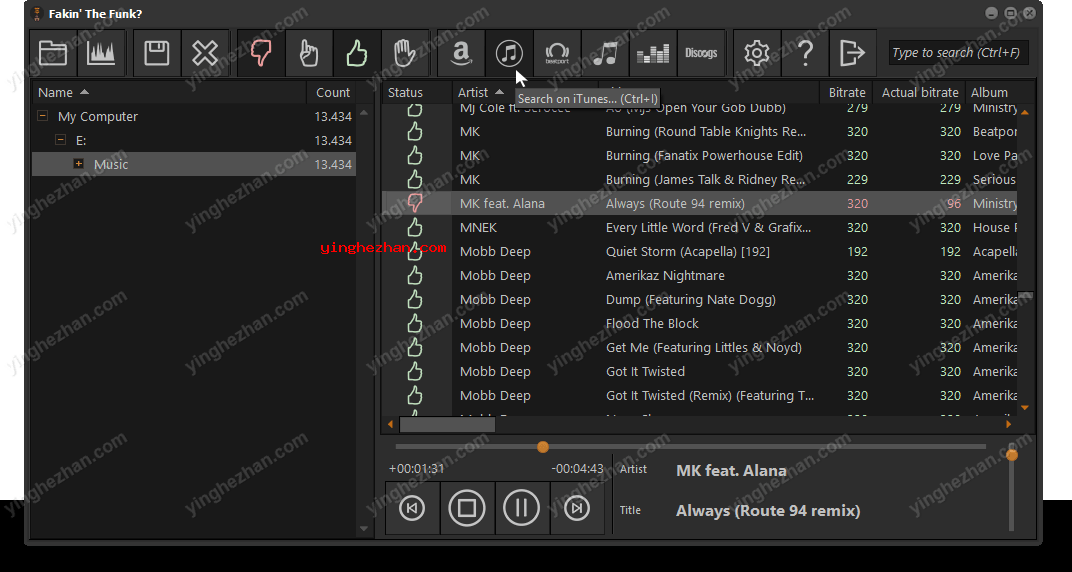This screenshot has width=1072, height=572.
Task: Collapse the E: drive node
Action: coord(60,140)
